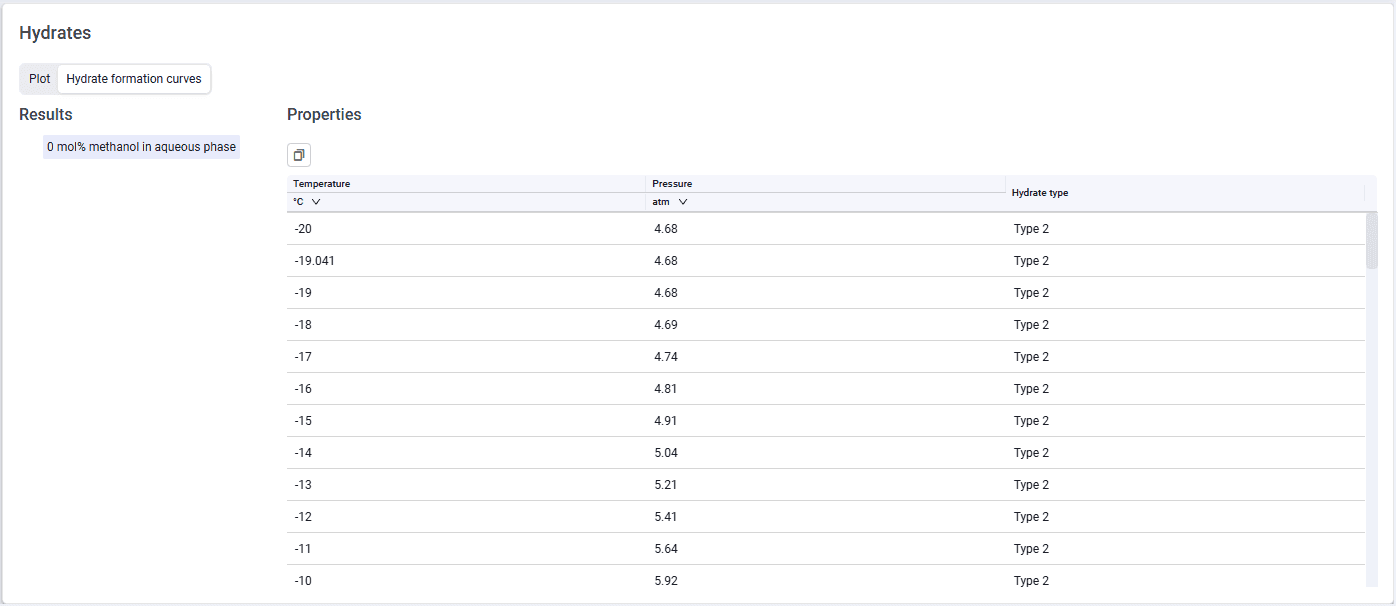The image size is (1396, 606).
Task: Select the temperature cell -10
Action: (466, 581)
